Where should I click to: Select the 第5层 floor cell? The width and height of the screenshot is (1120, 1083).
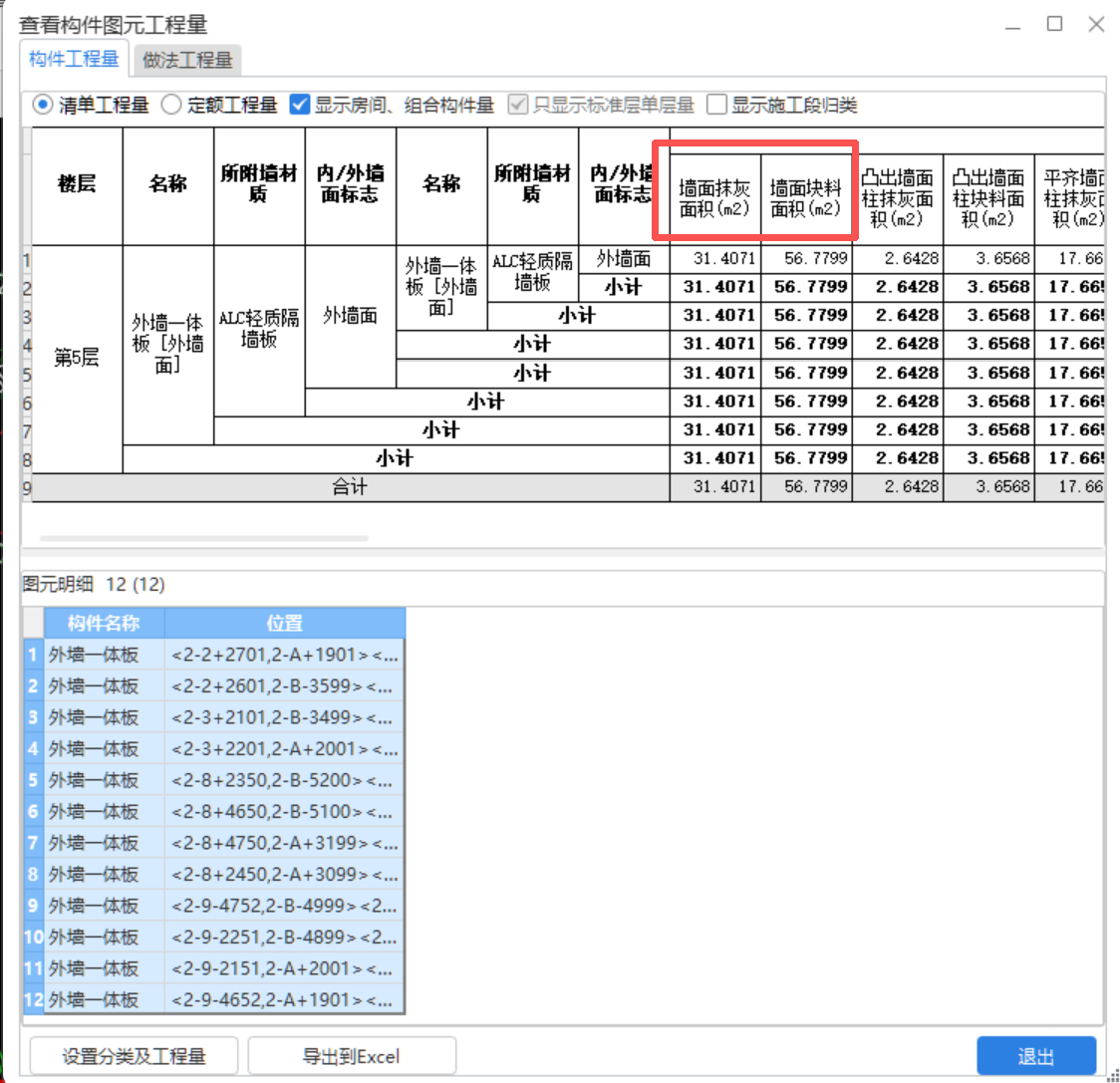coord(77,358)
